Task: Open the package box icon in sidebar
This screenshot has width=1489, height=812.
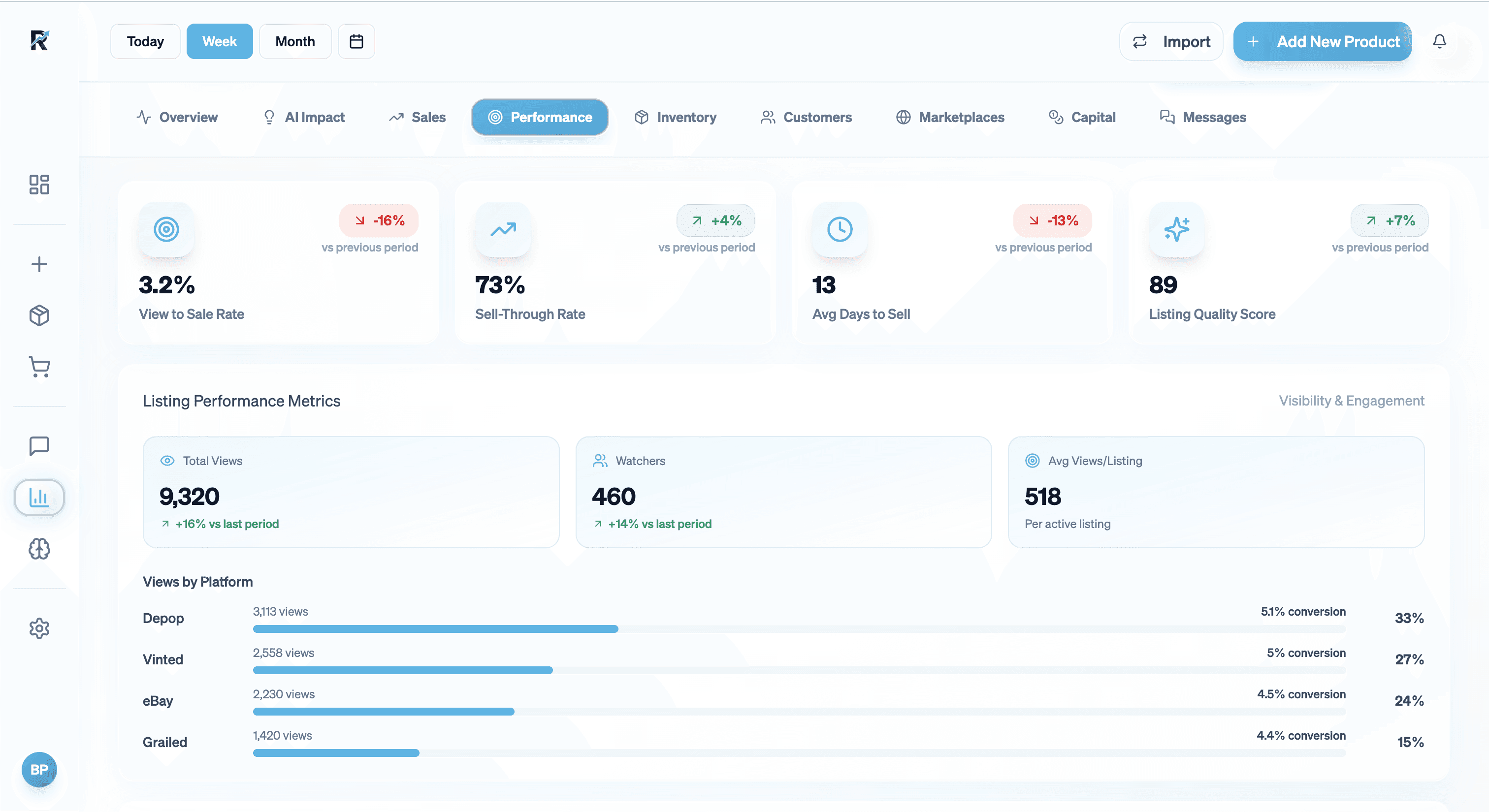Action: (39, 315)
